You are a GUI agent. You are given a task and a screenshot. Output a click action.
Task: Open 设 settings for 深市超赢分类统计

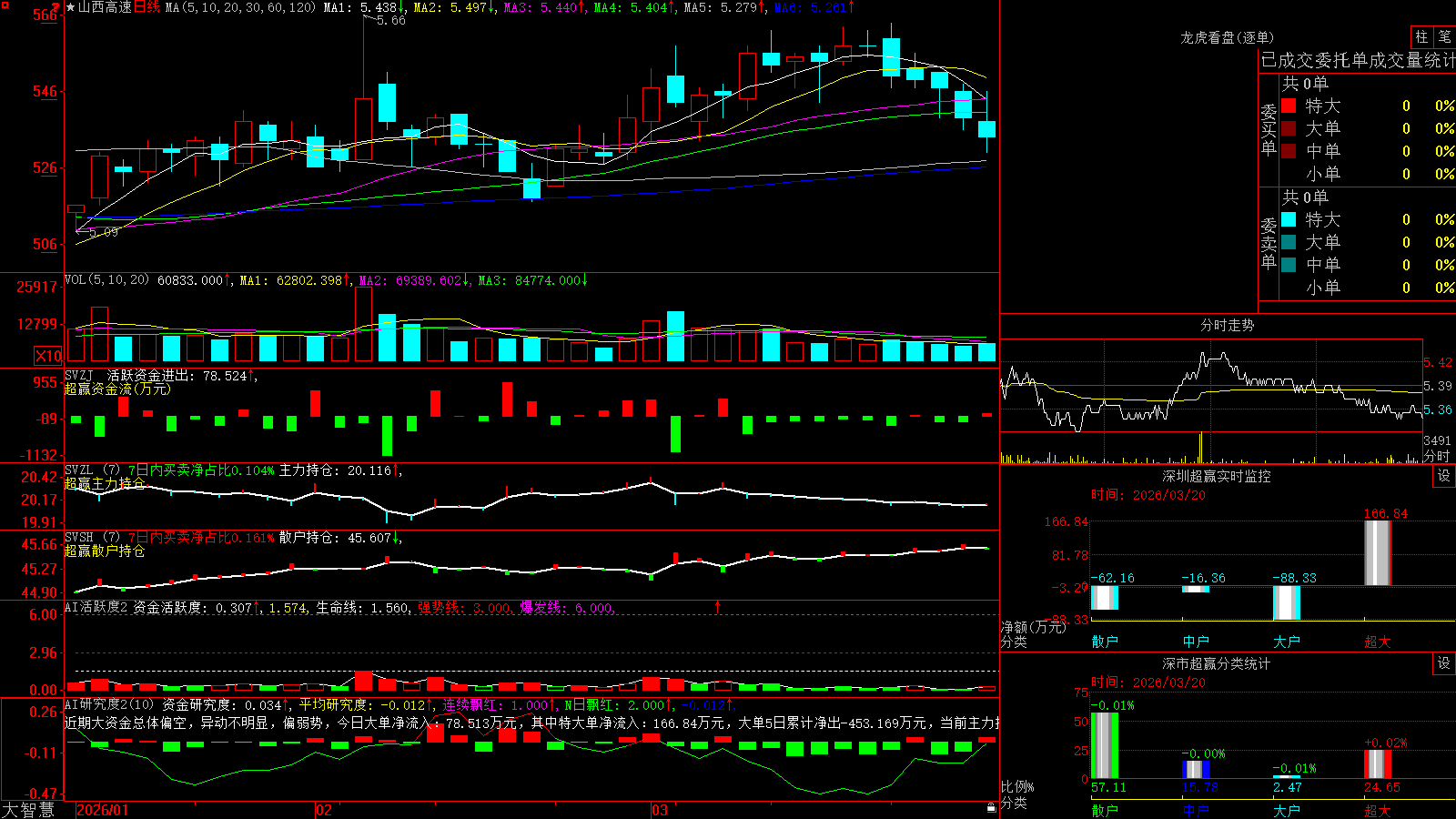pos(1444,663)
